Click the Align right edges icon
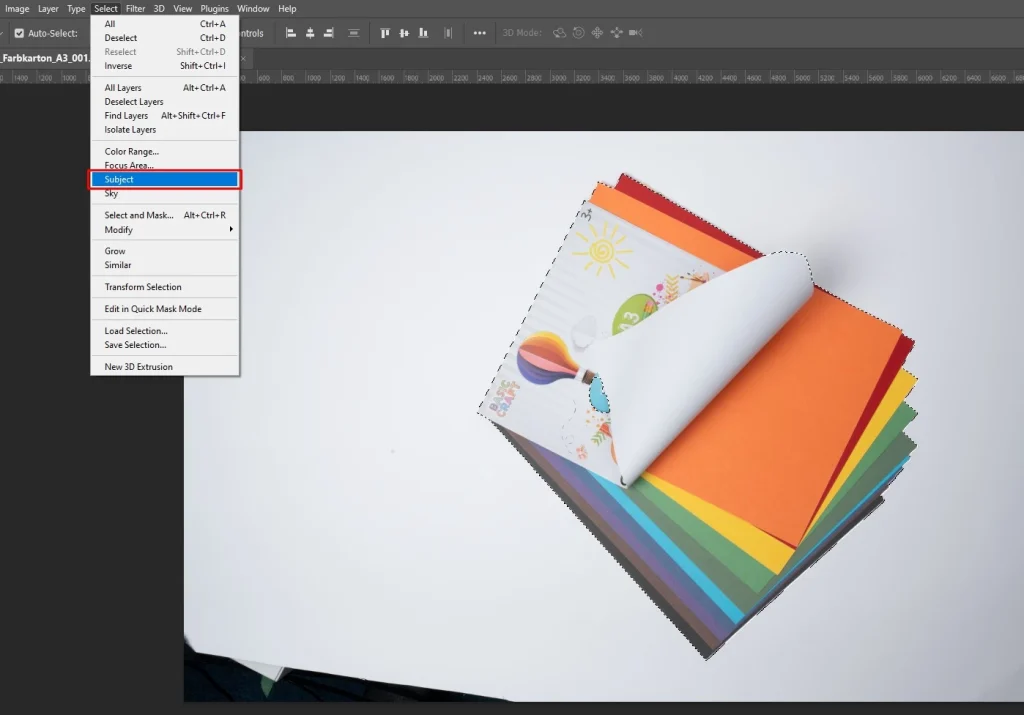Screen dimensions: 1024x715 [x=329, y=33]
